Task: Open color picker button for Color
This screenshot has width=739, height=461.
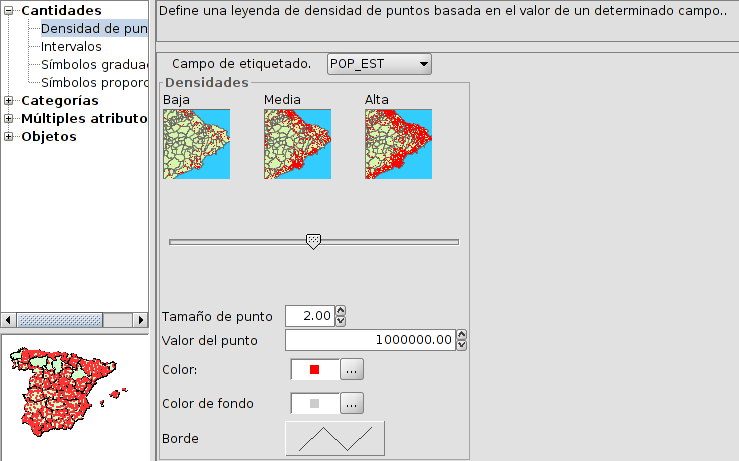Action: click(351, 370)
